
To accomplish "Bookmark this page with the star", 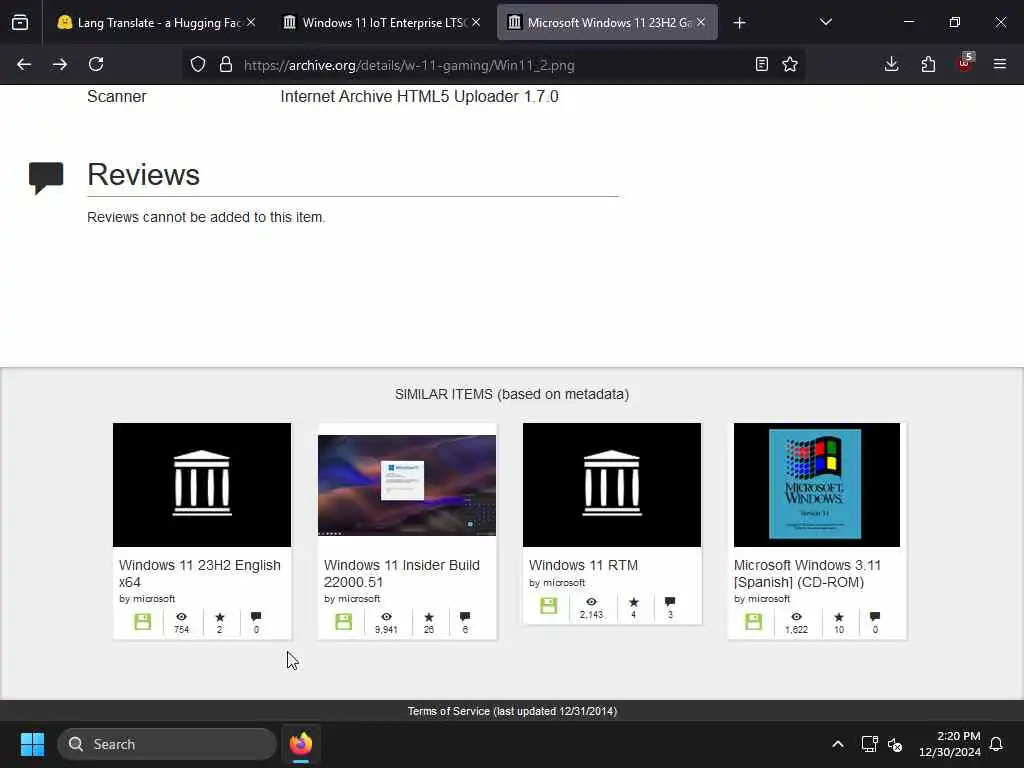I will point(790,64).
